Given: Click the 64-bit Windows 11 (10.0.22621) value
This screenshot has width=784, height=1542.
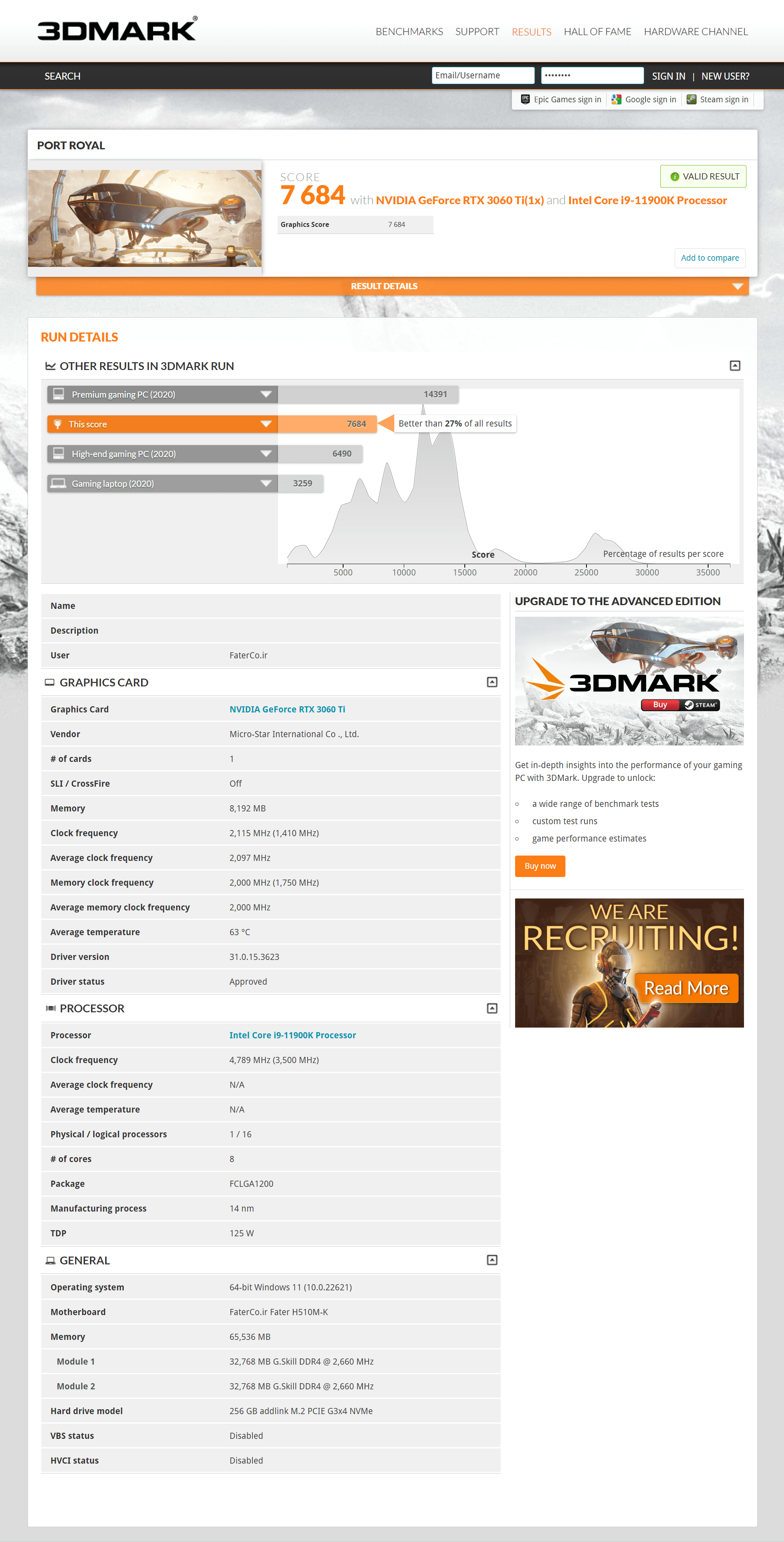Looking at the screenshot, I should (290, 1287).
